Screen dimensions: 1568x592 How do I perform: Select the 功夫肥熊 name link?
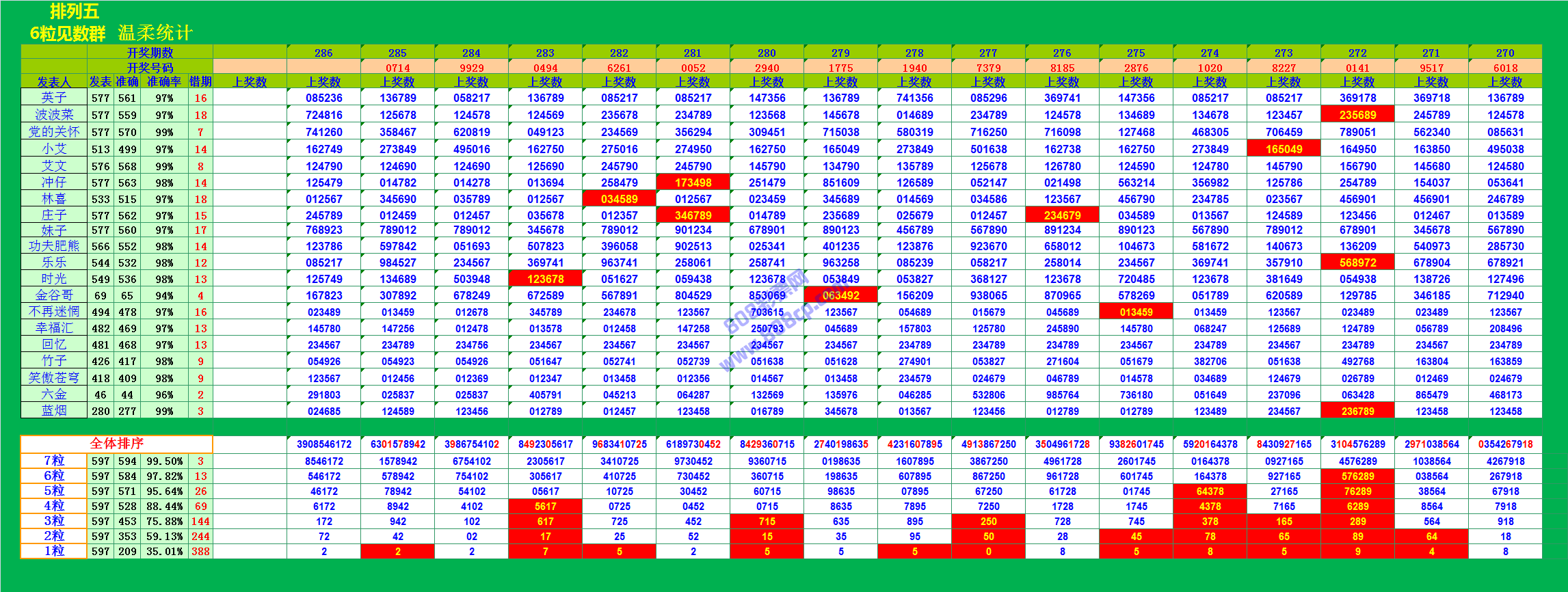coord(54,246)
